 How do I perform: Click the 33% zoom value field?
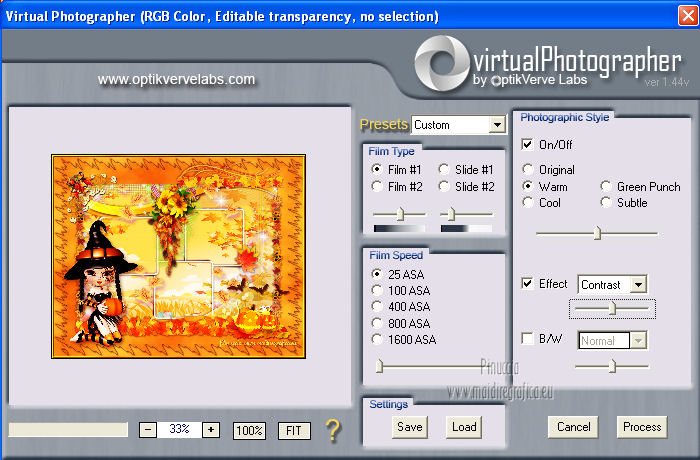pos(179,430)
